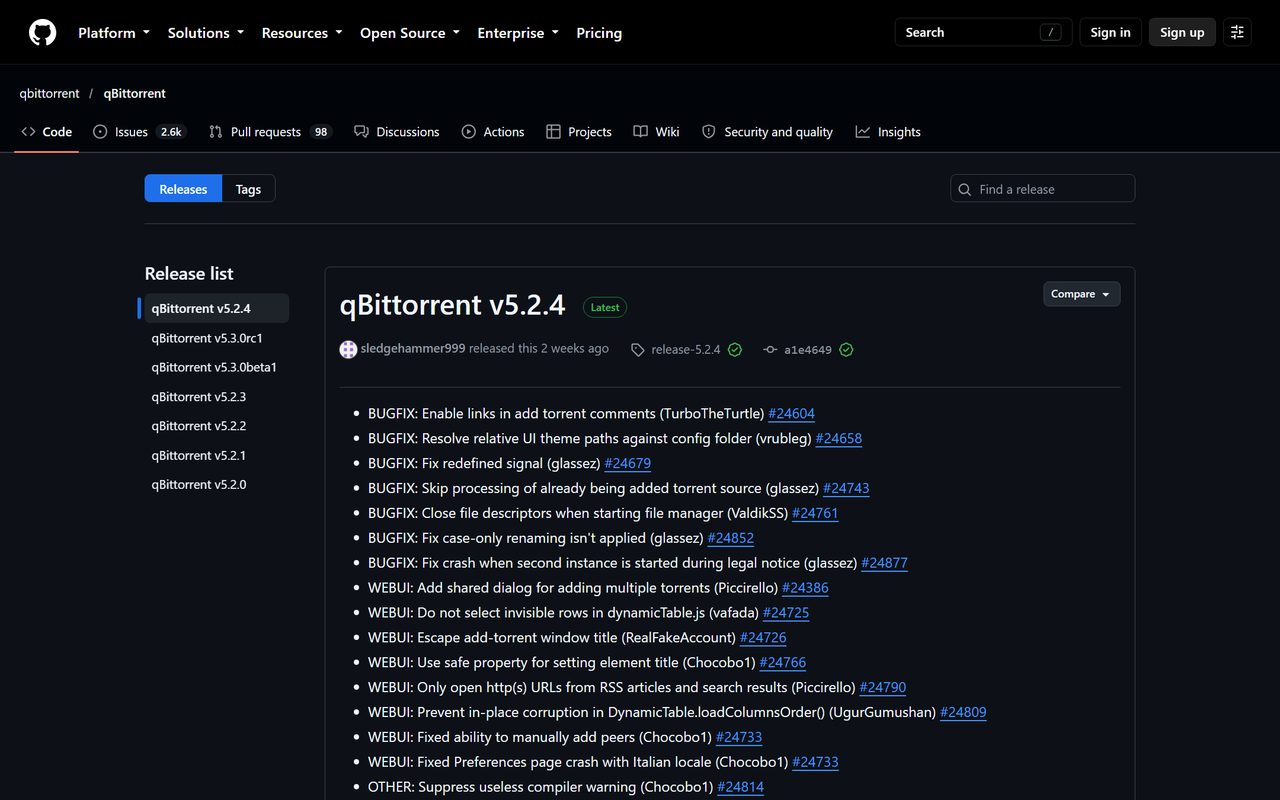Image resolution: width=1280 pixels, height=800 pixels.
Task: Select qBittorrent v5.2.0 in release list
Action: pos(216,484)
